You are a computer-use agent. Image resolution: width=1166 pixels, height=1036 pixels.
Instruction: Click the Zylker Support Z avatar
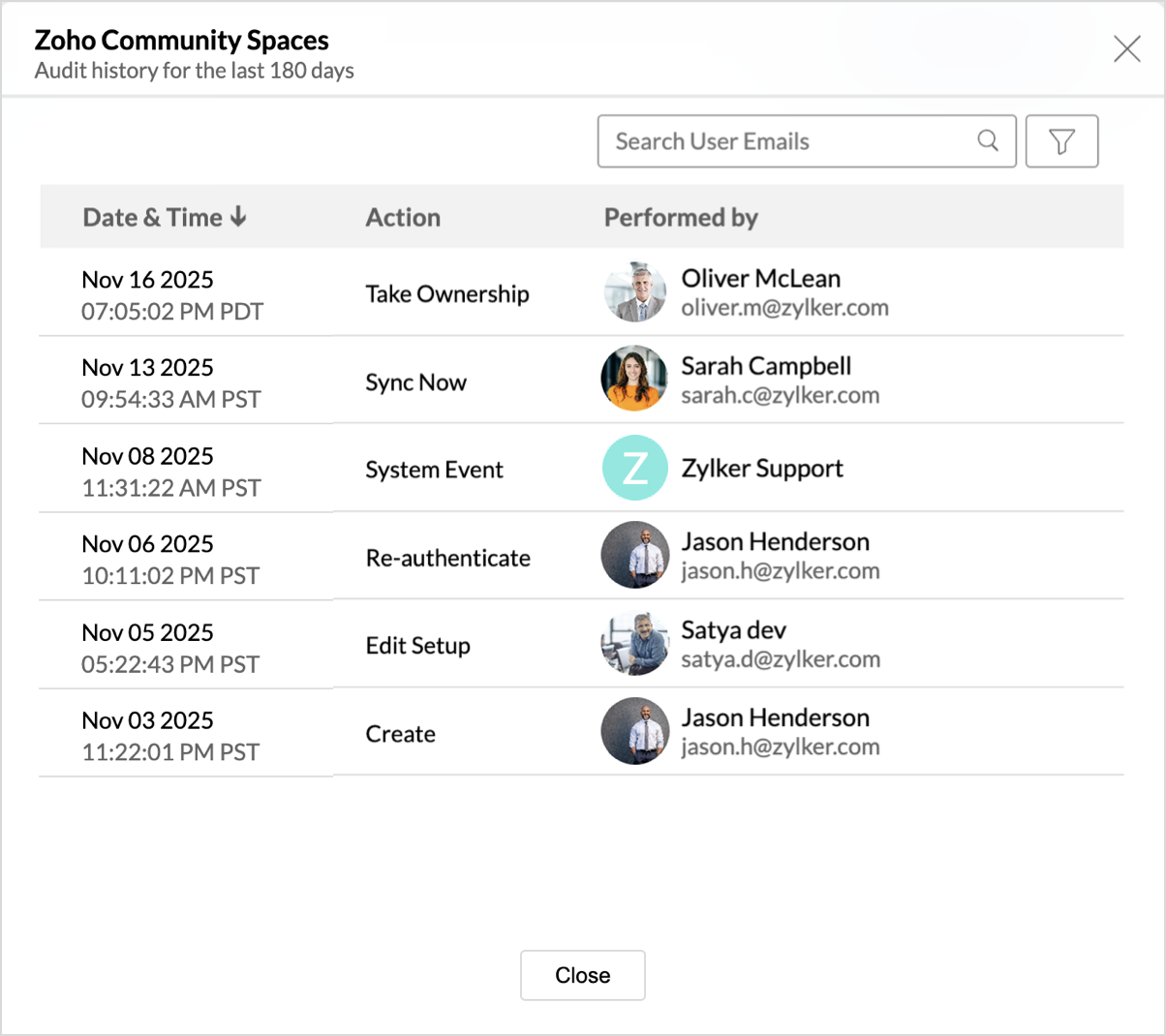click(634, 468)
